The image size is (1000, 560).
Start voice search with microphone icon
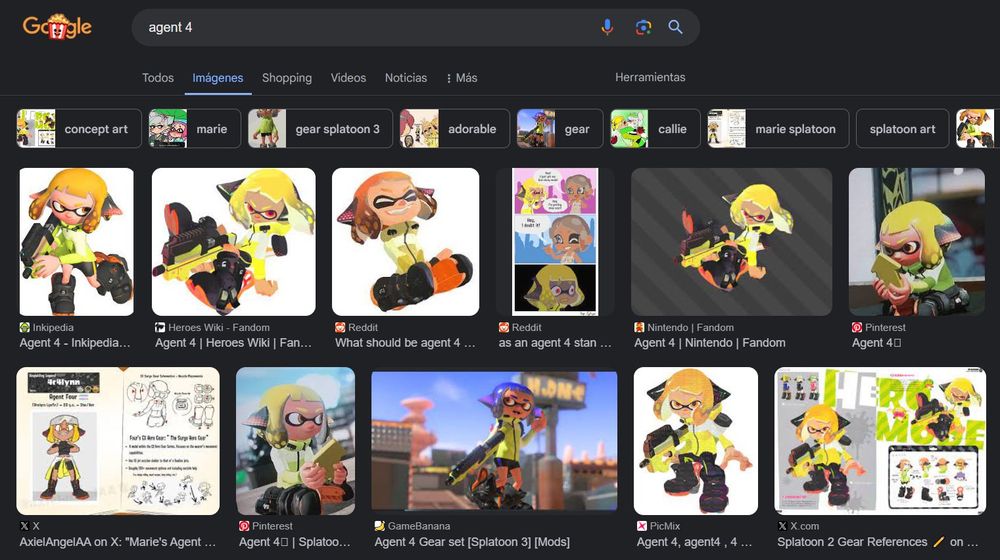click(607, 27)
